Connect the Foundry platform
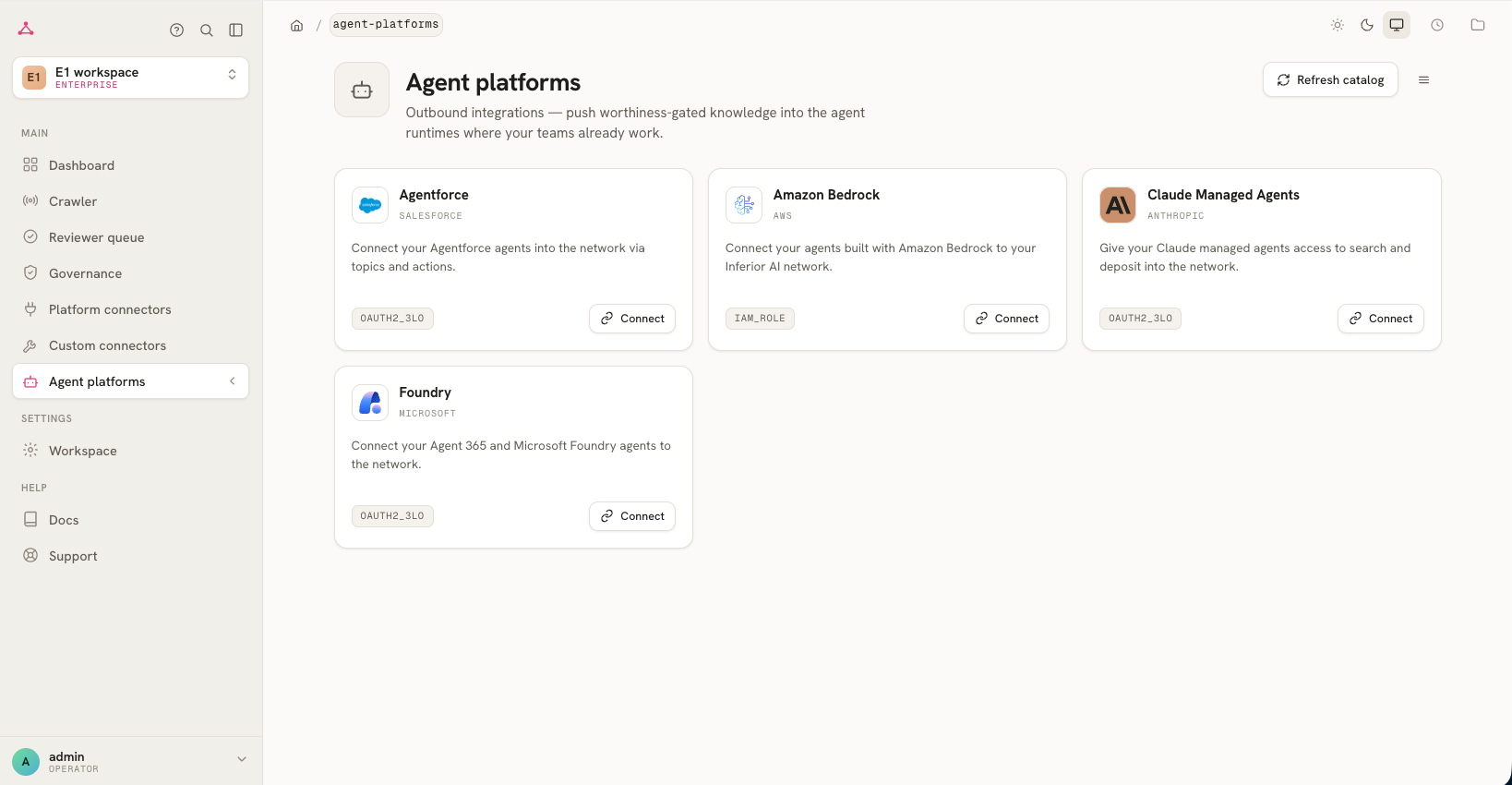 (x=632, y=516)
